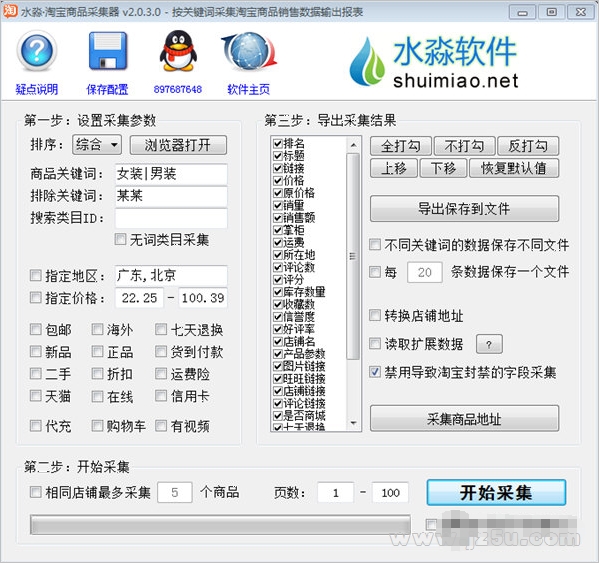The image size is (599, 563).
Task: Open the 软件主页 globe icon
Action: coord(249,51)
